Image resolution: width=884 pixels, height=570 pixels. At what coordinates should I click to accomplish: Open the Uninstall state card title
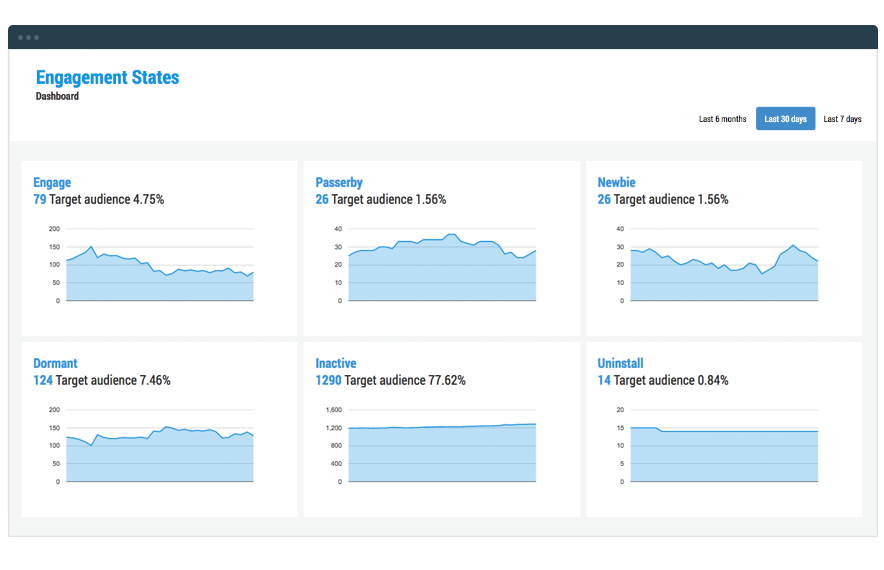coord(620,364)
